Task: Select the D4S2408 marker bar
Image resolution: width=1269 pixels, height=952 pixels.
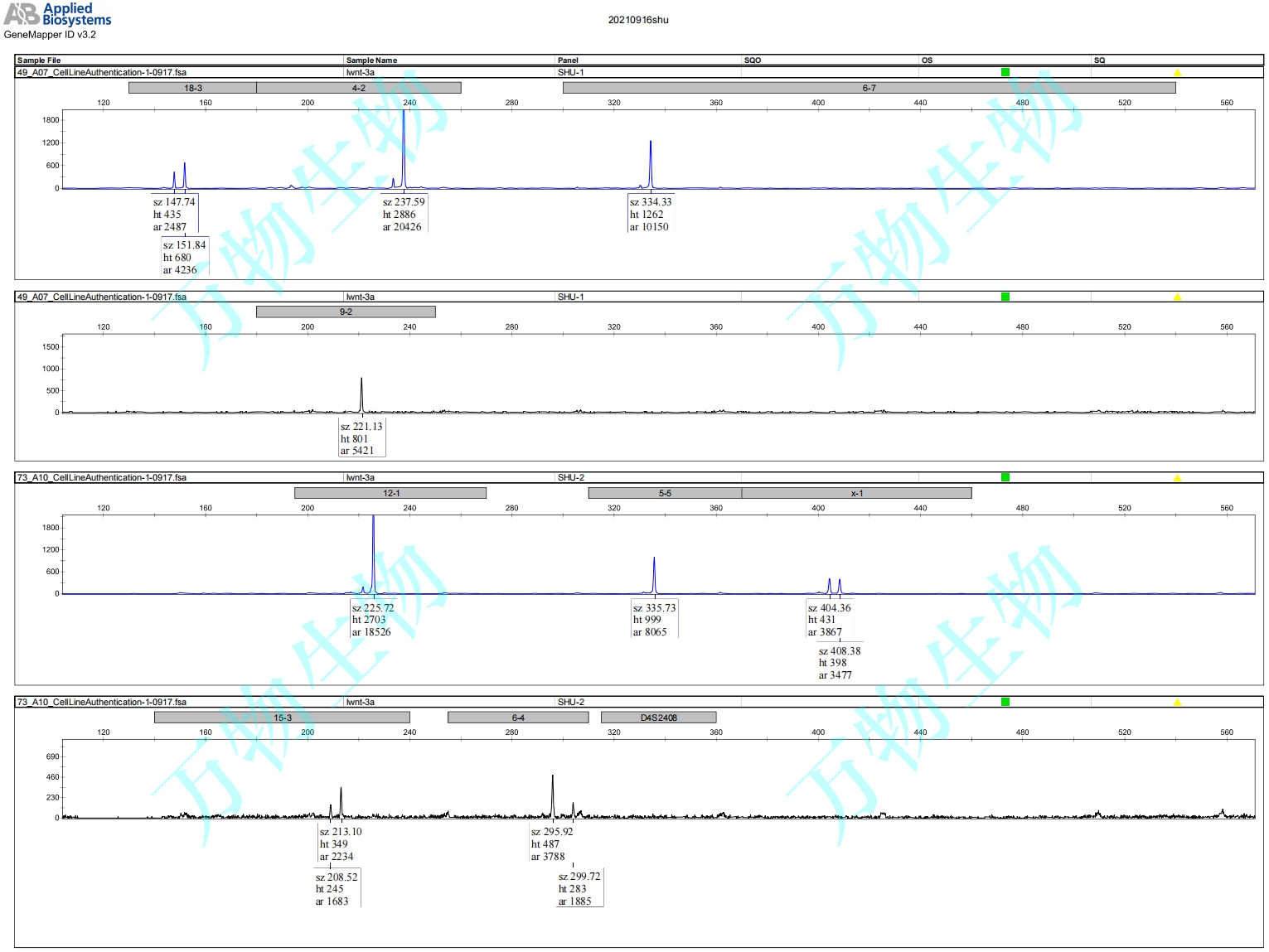Action: click(658, 718)
